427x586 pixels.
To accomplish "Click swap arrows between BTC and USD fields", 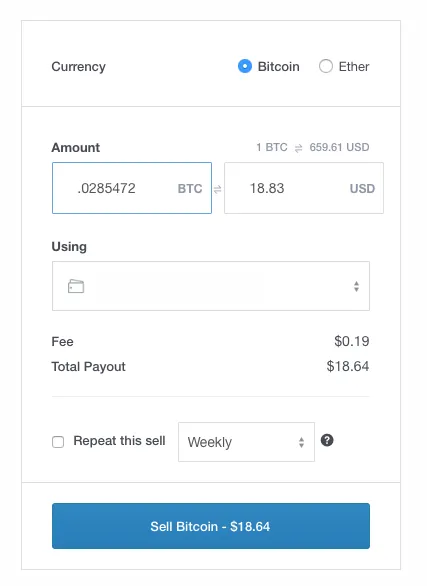I will click(x=217, y=189).
